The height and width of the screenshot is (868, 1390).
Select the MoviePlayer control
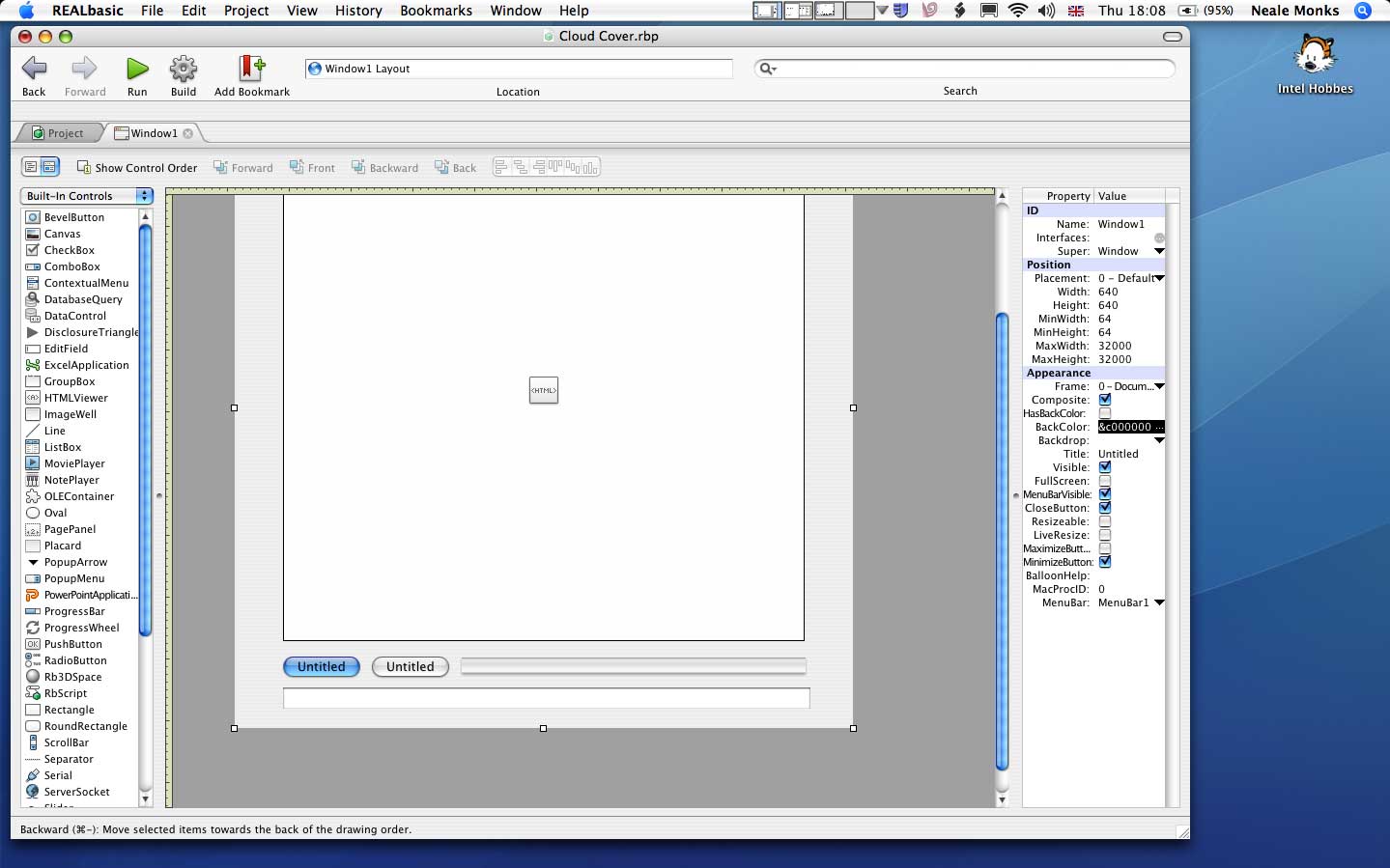[x=74, y=463]
